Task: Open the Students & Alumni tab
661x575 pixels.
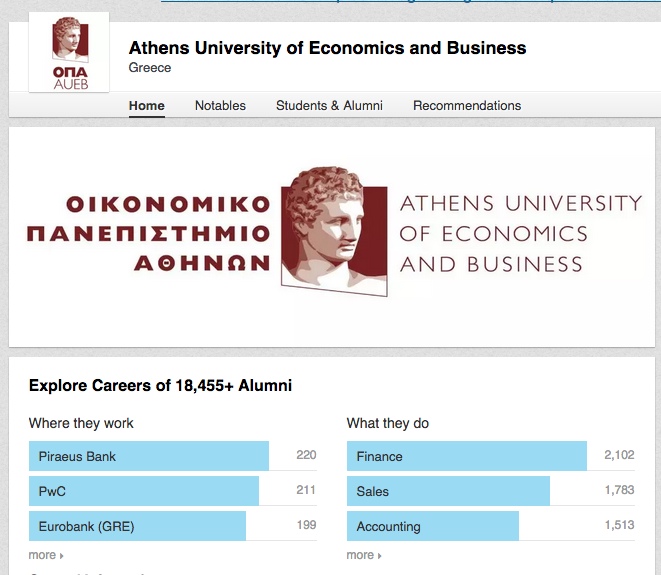Action: coord(329,106)
